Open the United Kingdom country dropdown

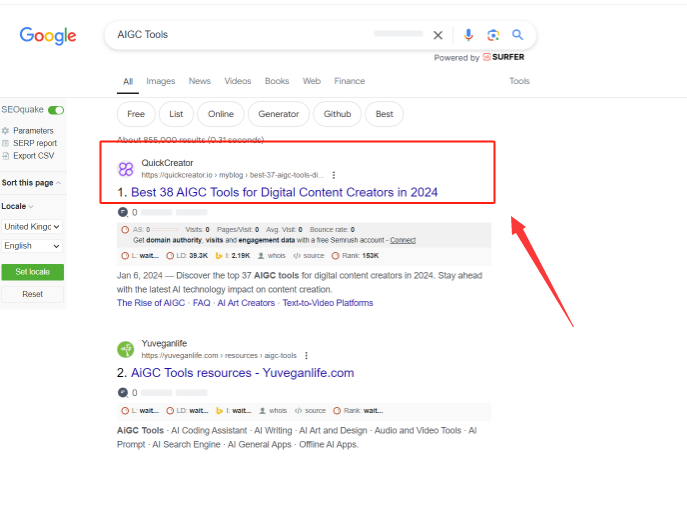tap(32, 226)
